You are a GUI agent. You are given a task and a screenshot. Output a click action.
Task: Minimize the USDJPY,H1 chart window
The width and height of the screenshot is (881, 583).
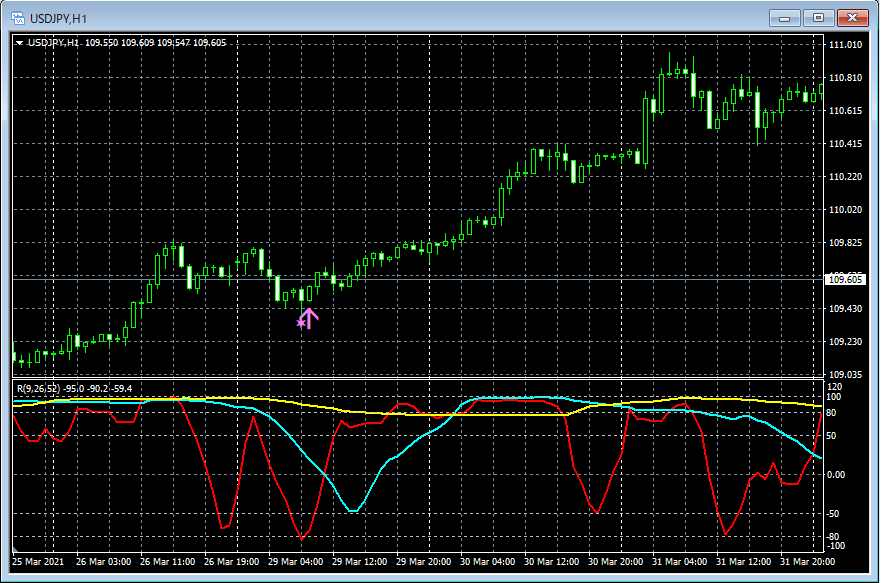tap(787, 17)
